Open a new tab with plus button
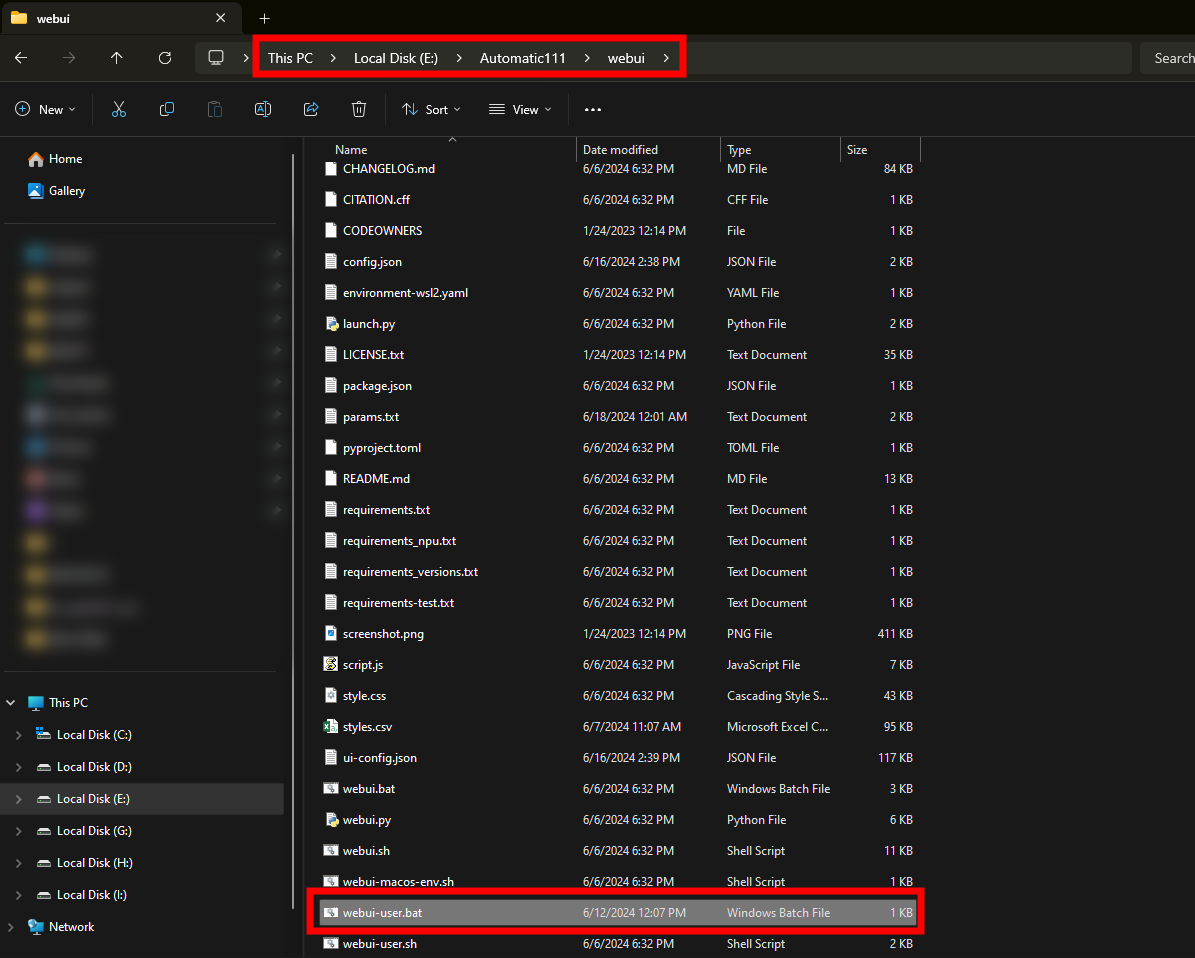Screen dimensions: 1195x958 [265, 18]
